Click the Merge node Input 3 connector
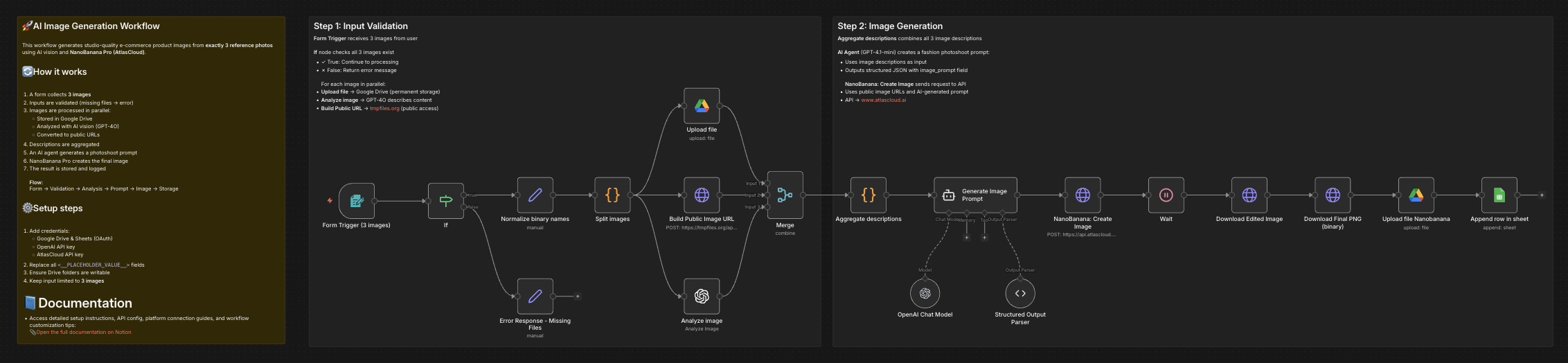 point(767,207)
